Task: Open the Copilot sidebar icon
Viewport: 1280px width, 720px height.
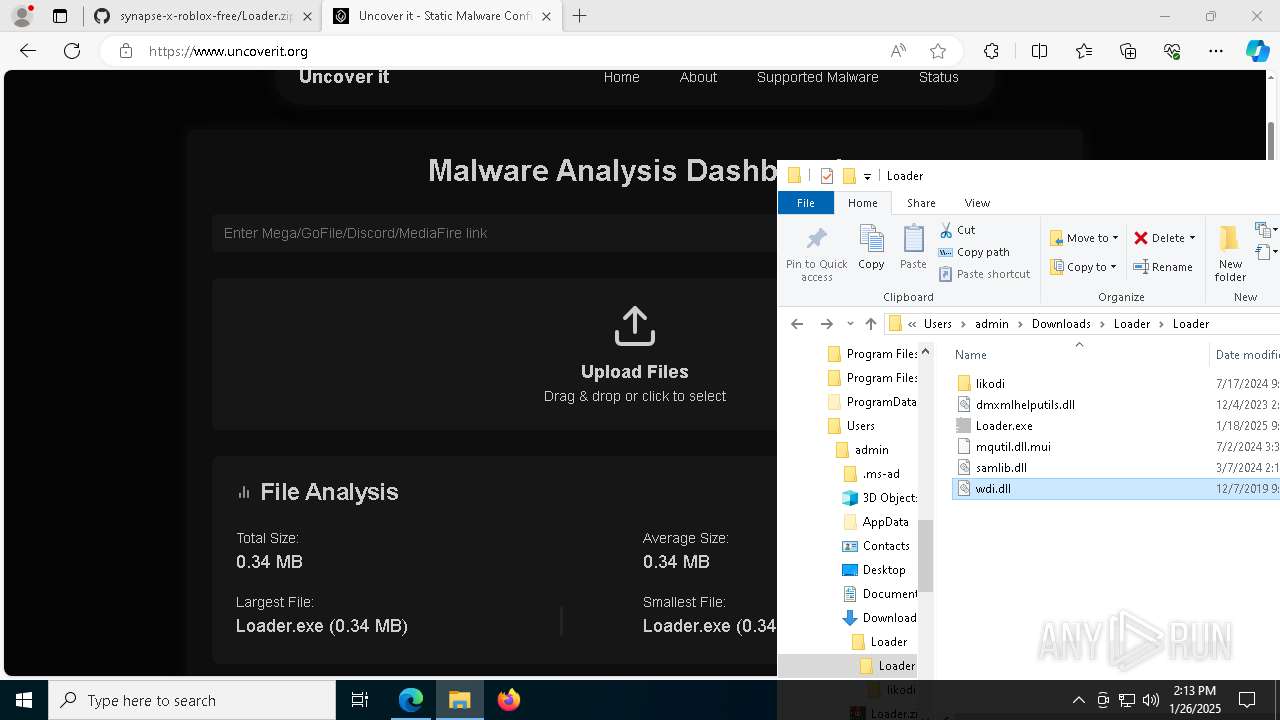Action: pos(1257,51)
